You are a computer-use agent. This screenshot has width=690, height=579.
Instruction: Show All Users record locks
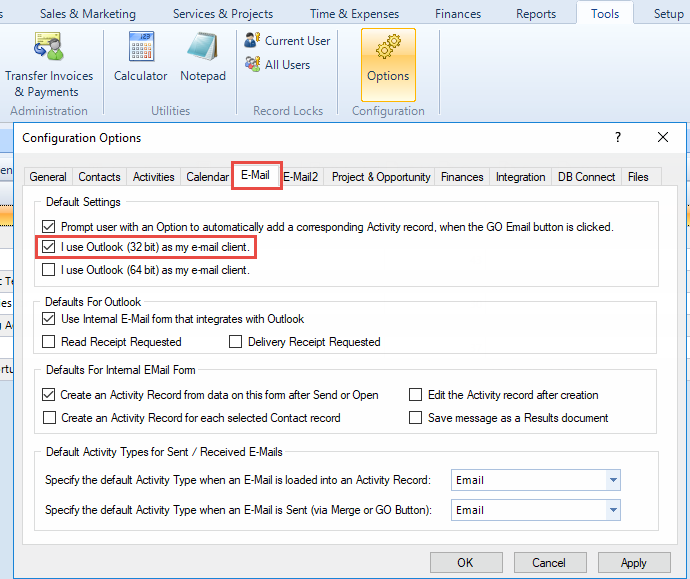click(278, 65)
